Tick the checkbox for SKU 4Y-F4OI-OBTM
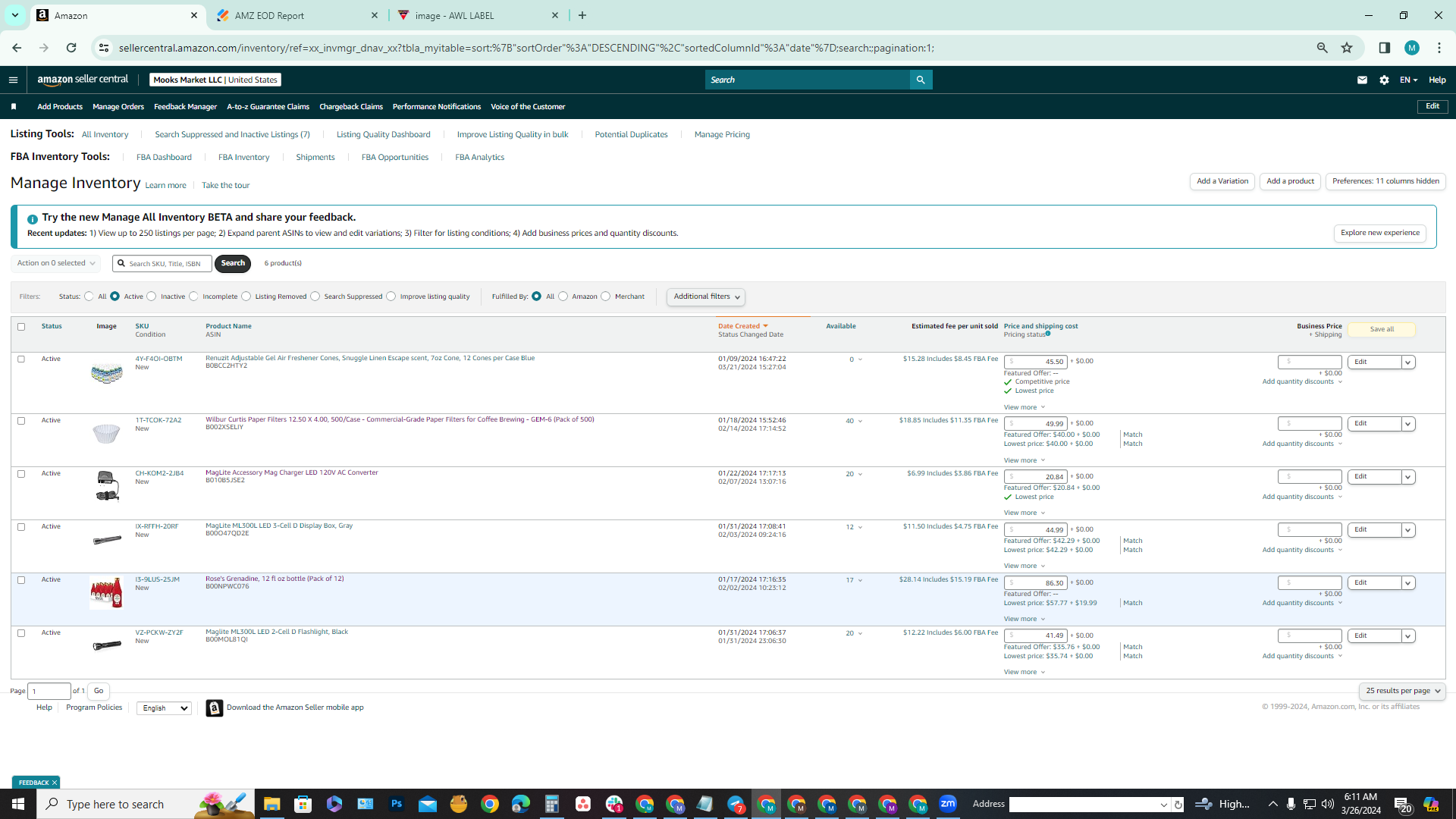The width and height of the screenshot is (1456, 819). coord(21,359)
